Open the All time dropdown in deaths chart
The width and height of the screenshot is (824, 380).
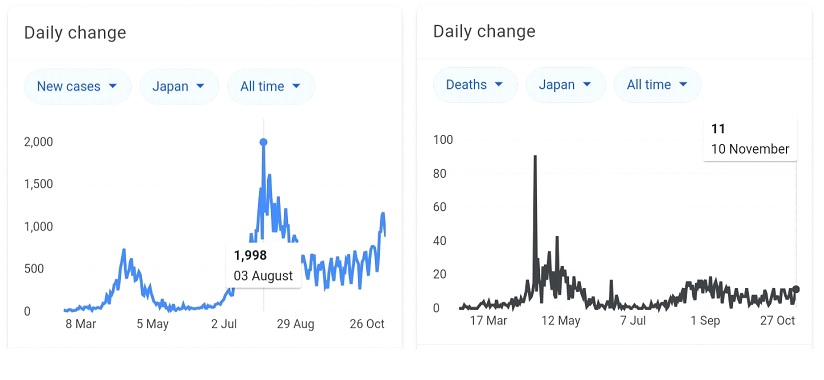click(657, 85)
